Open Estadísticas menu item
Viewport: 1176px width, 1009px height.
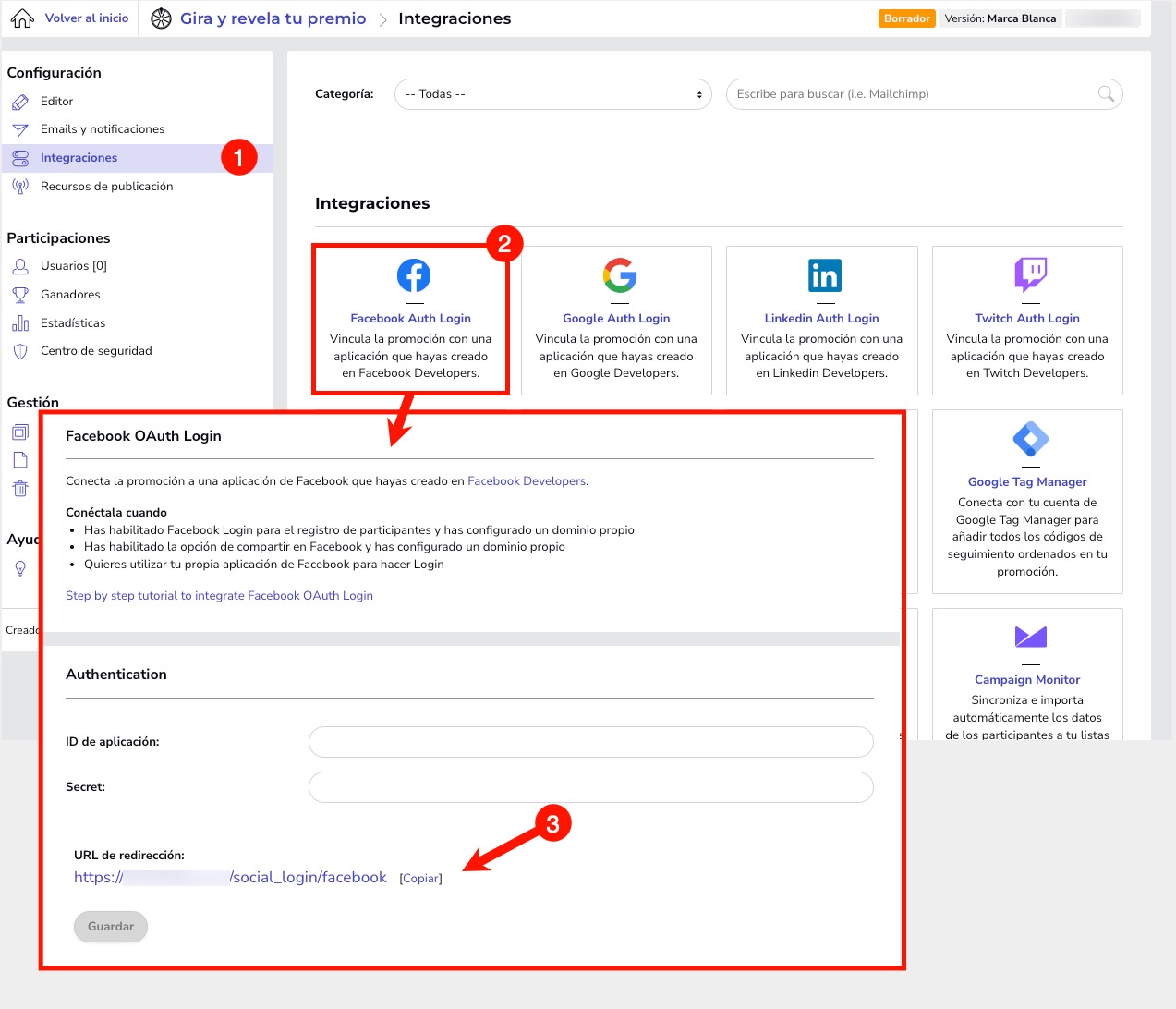pyautogui.click(x=73, y=323)
